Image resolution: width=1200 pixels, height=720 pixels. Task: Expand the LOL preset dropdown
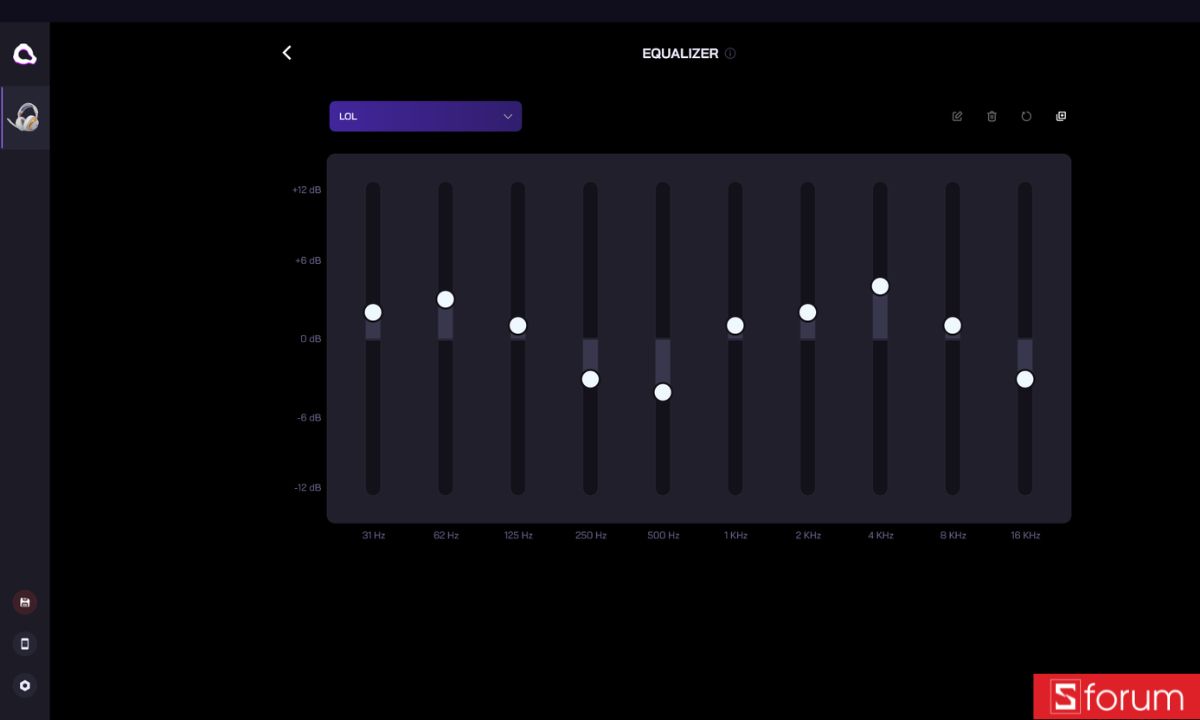pos(426,116)
